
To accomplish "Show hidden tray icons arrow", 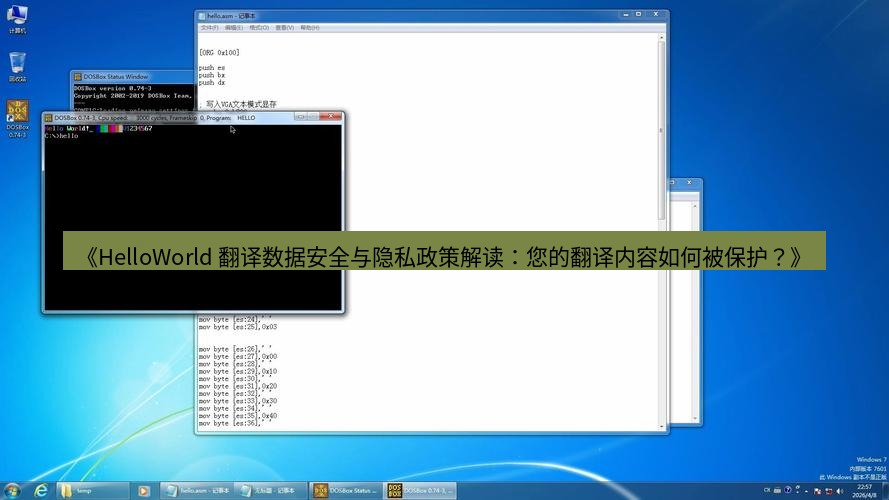I will pos(806,491).
